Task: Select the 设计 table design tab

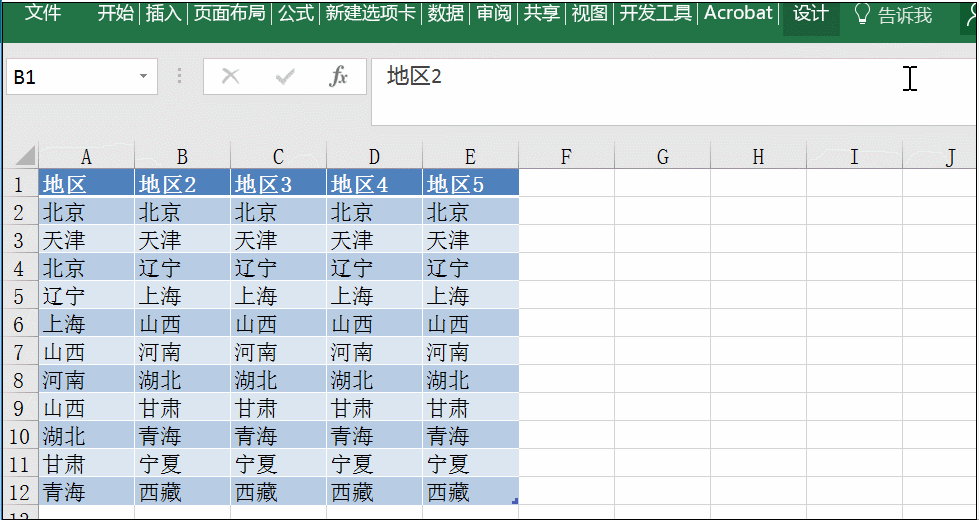Action: (811, 14)
